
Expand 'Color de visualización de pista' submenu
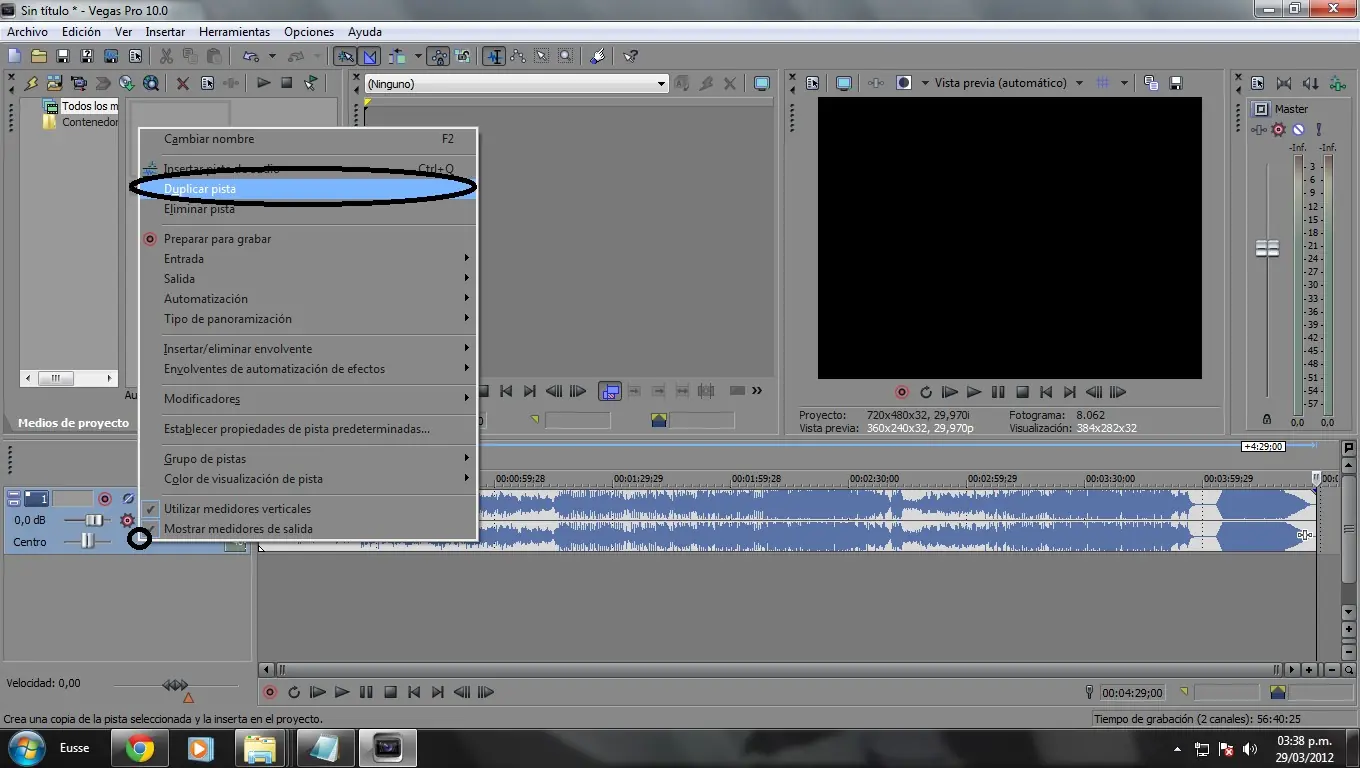[x=307, y=479]
